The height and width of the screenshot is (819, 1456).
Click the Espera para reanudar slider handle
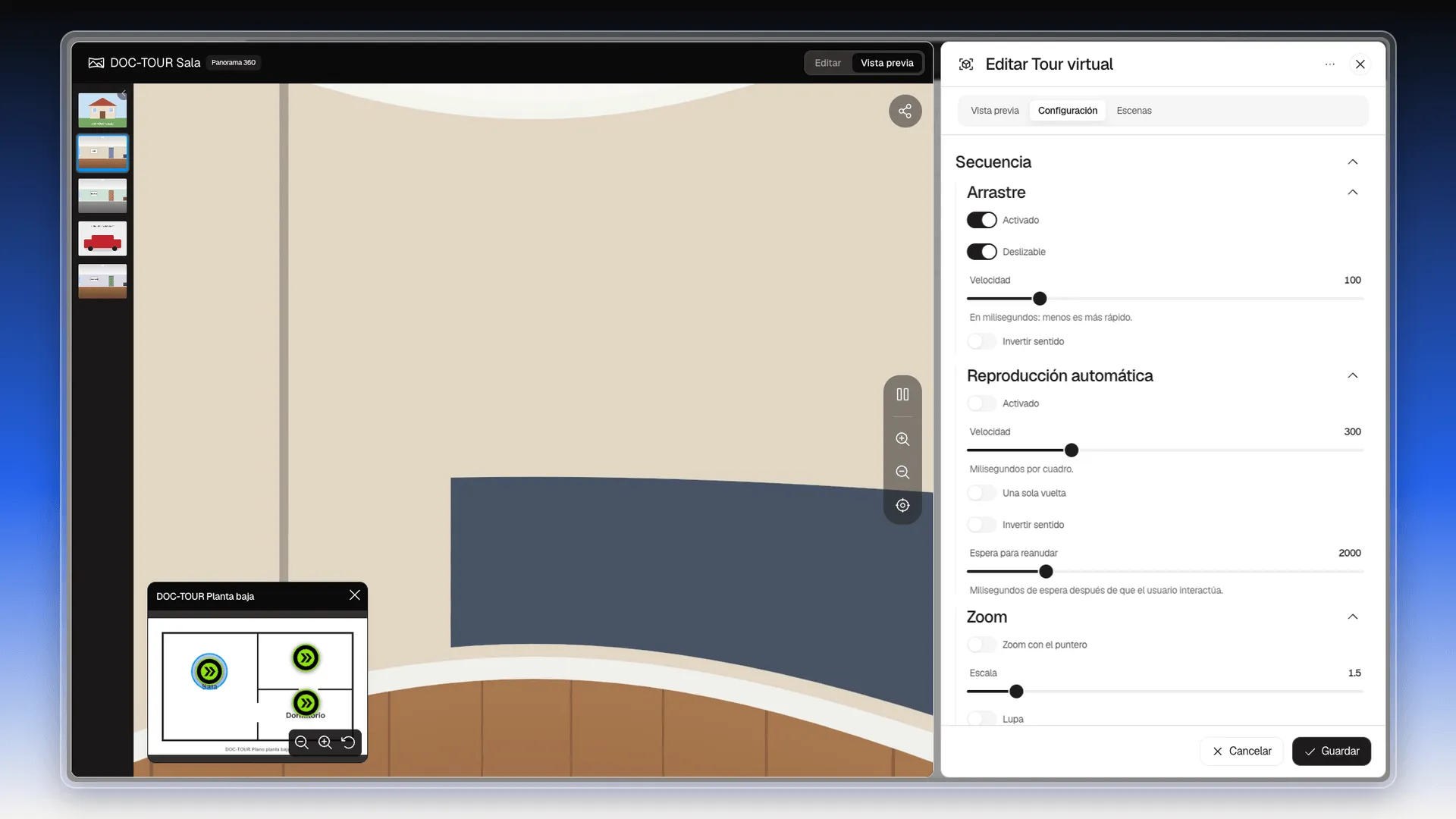point(1046,572)
